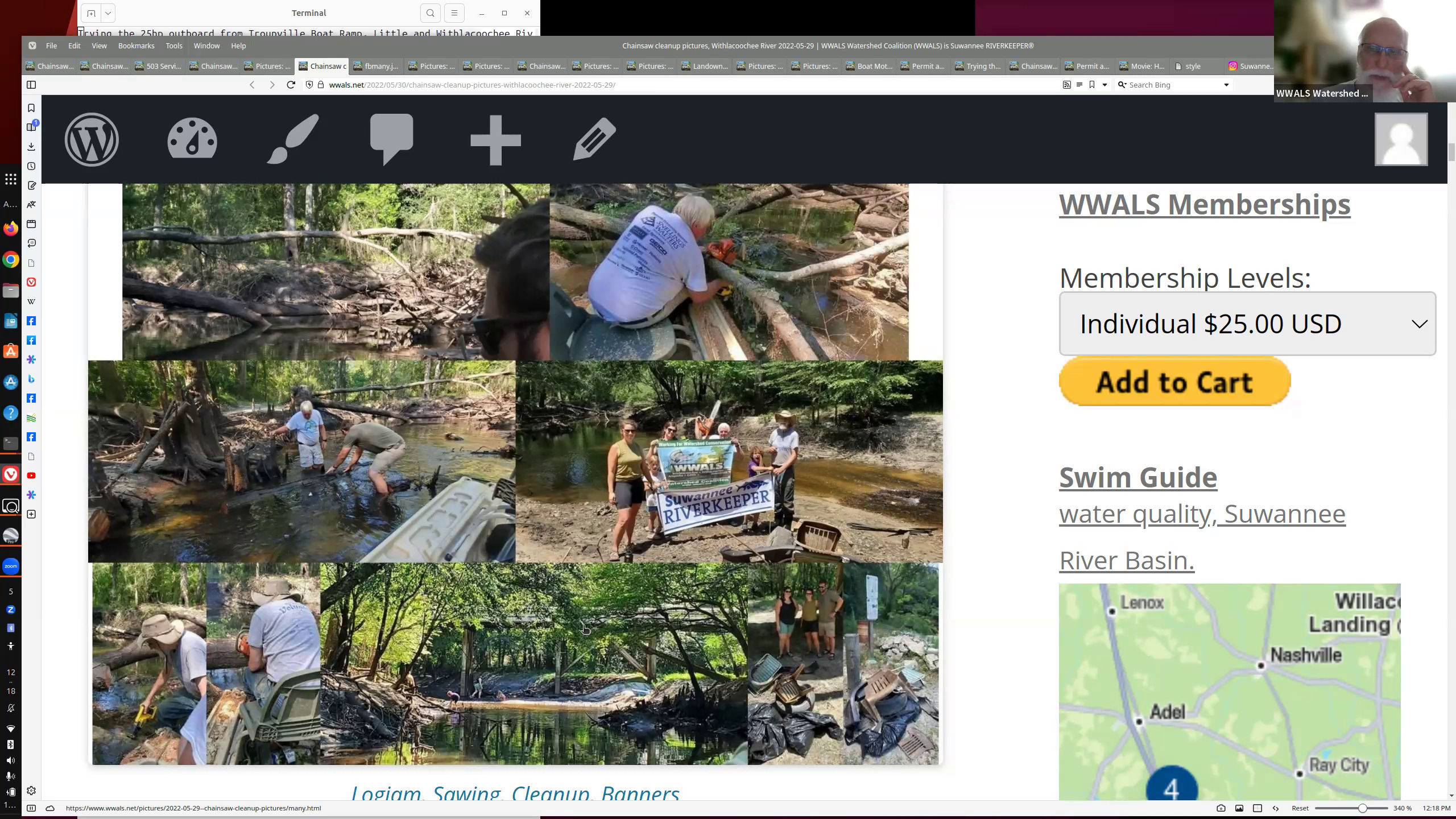Switch to the 'Suwanne..' Instagram tab
This screenshot has width=1456, height=819.
pyautogui.click(x=1250, y=66)
